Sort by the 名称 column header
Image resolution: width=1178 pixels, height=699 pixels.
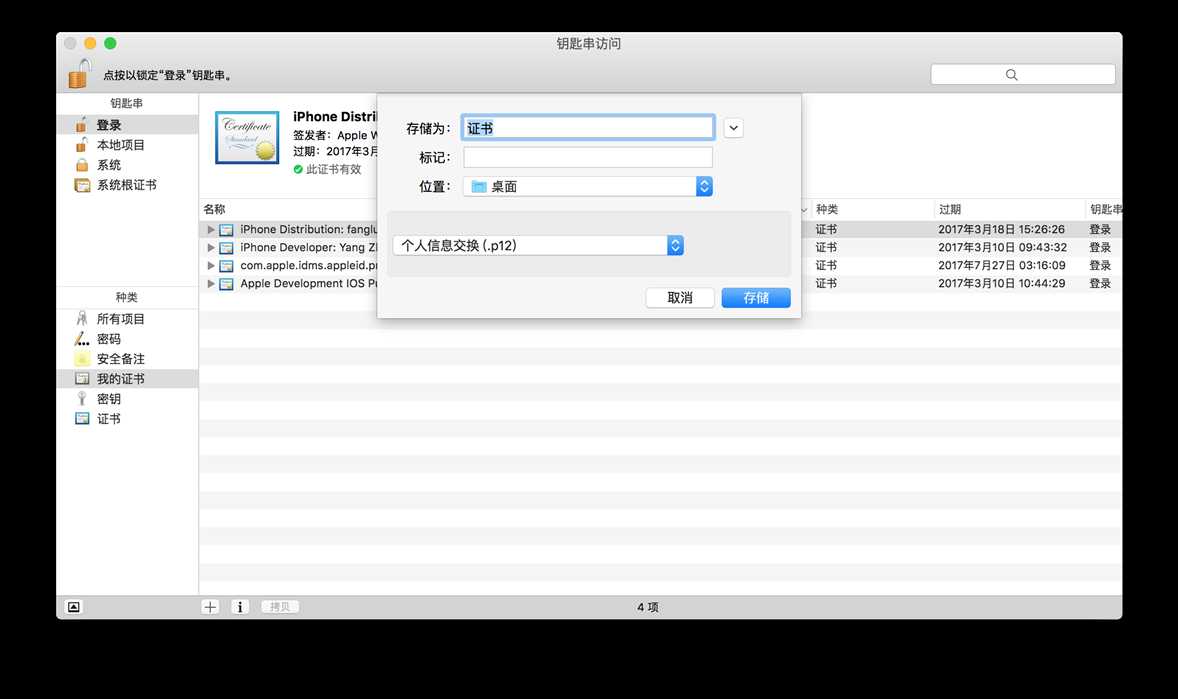tap(214, 209)
